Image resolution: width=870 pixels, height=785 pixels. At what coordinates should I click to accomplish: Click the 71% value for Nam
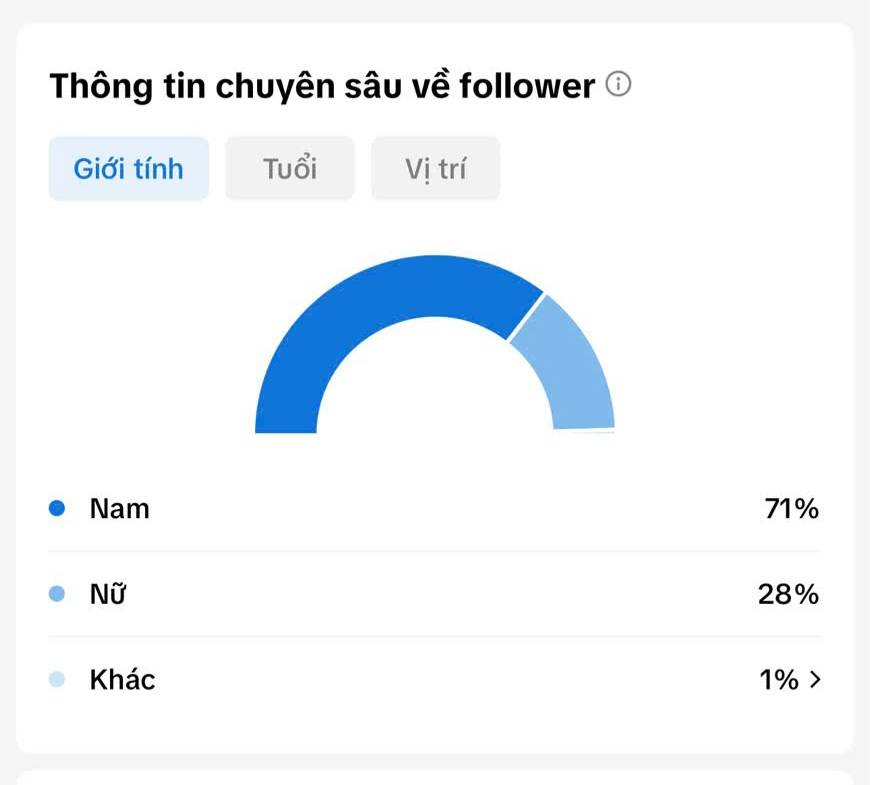point(792,509)
